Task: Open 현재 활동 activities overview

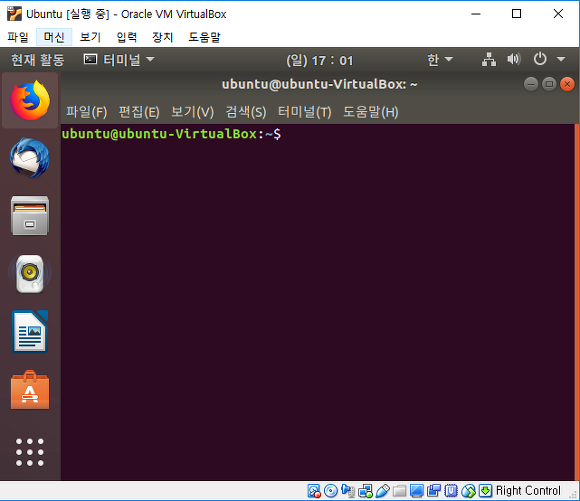Action: [37, 60]
